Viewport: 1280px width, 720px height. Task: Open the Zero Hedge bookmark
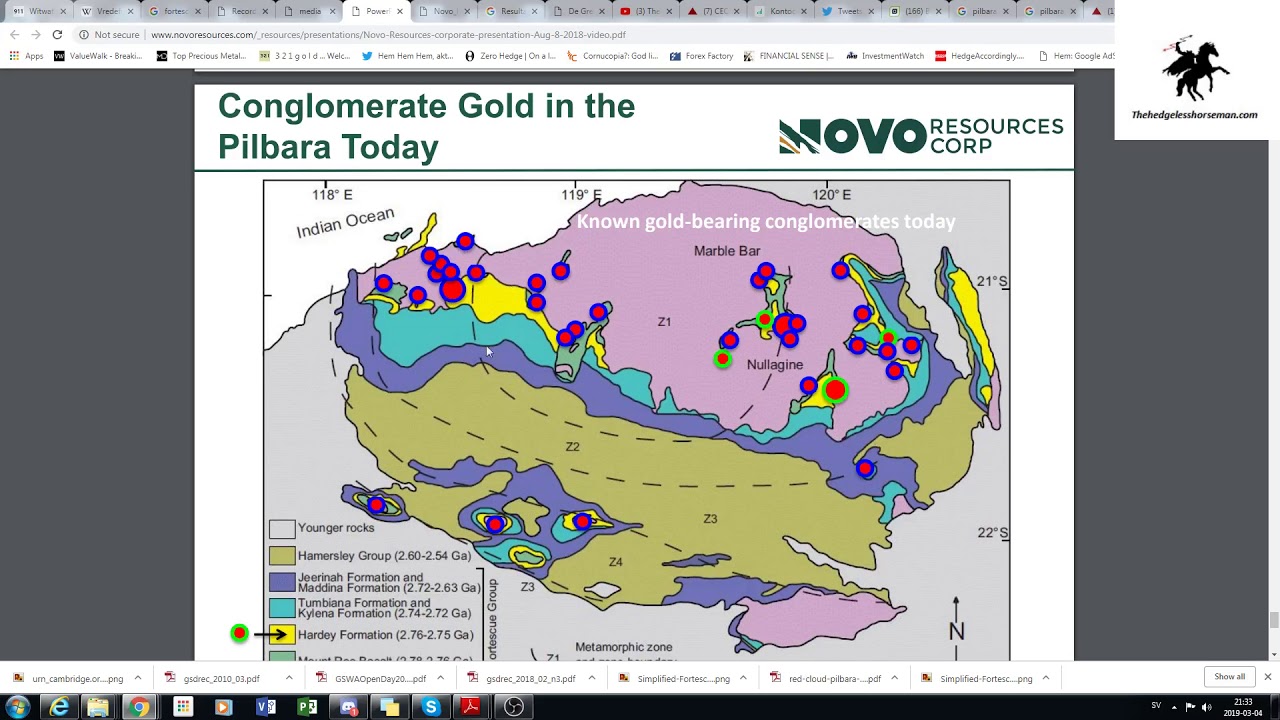[510, 56]
